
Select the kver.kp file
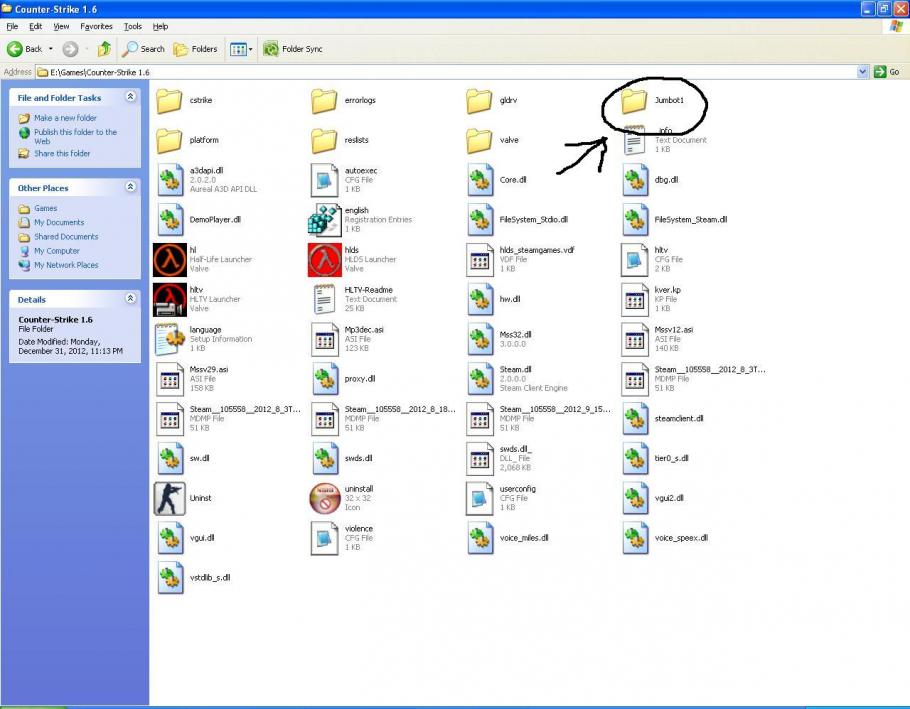point(634,299)
